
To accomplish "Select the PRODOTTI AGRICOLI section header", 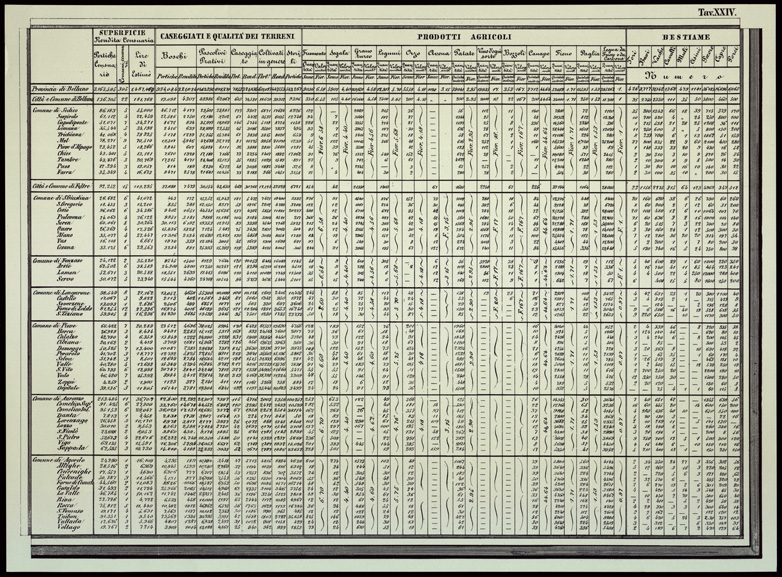I will (464, 36).
